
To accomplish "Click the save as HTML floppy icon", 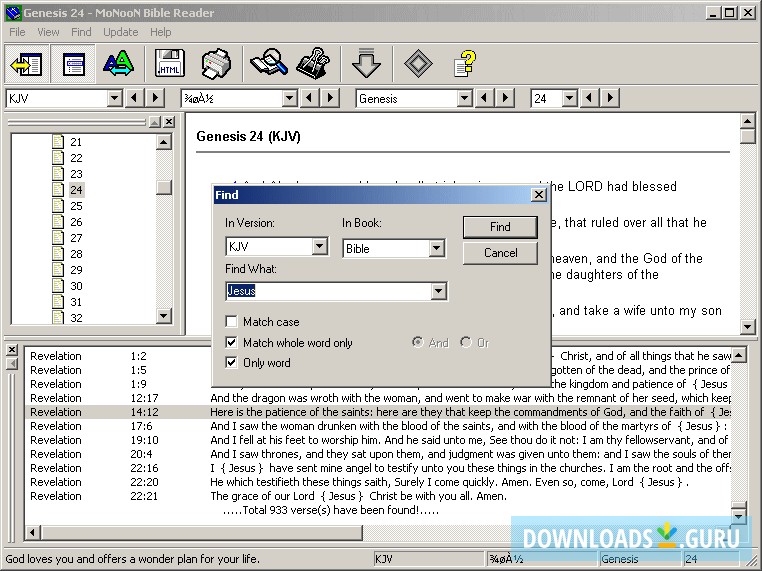I will coord(169,64).
